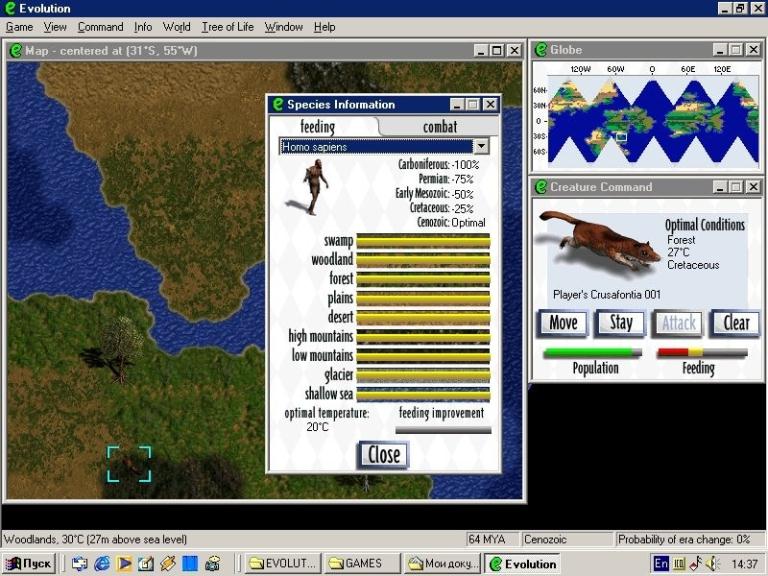The image size is (768, 576).
Task: Click the white view rectangle on Globe
Action: pos(620,137)
